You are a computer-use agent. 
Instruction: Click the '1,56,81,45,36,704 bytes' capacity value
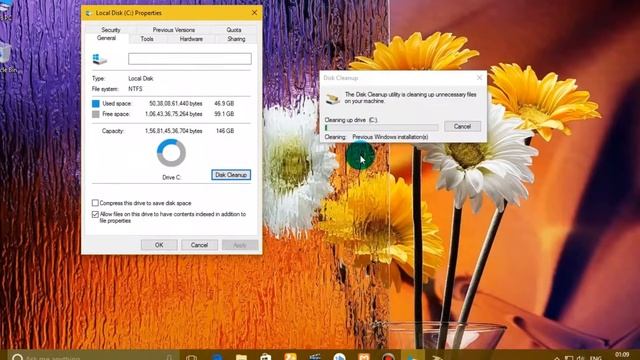(173, 131)
